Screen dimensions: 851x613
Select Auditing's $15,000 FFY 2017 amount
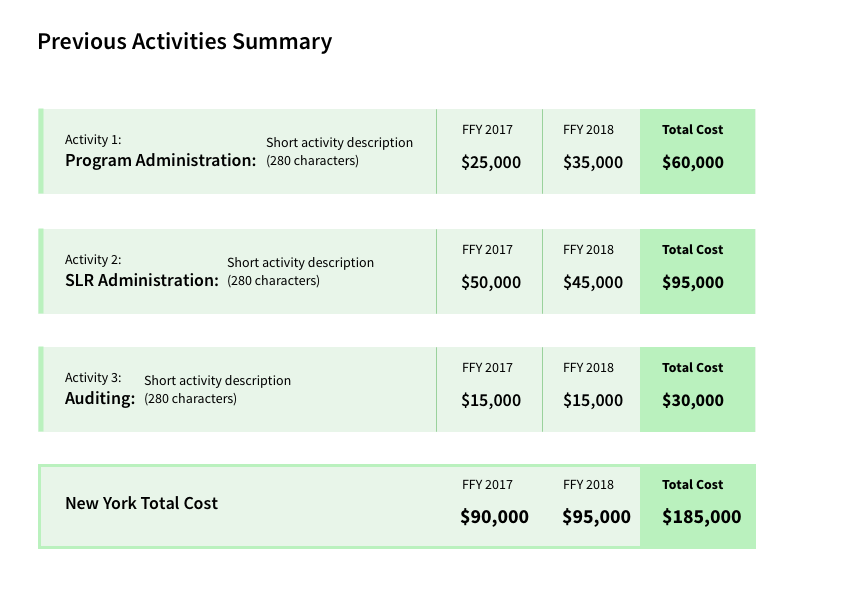[490, 401]
